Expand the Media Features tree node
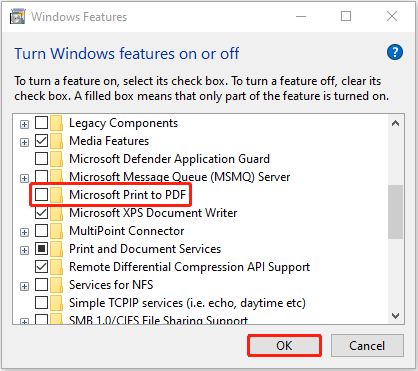This screenshot has width=418, height=371. pos(24,142)
